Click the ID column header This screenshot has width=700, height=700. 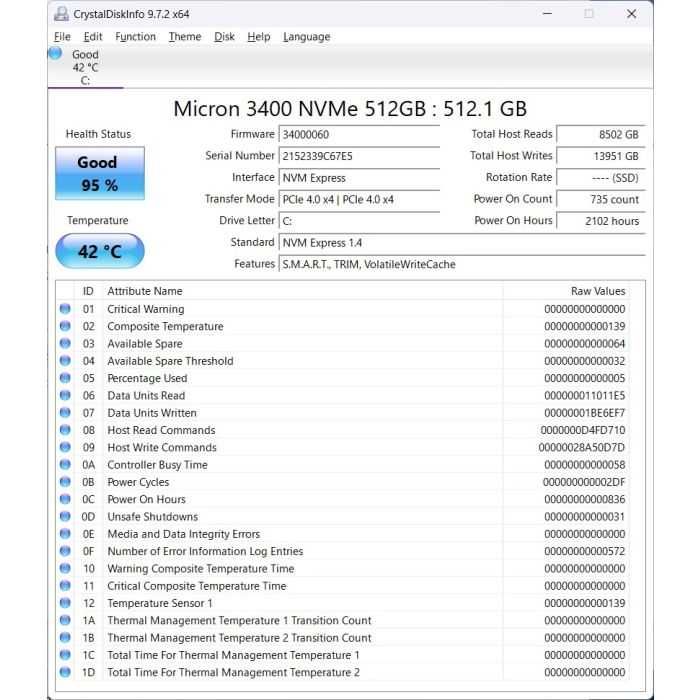click(88, 291)
